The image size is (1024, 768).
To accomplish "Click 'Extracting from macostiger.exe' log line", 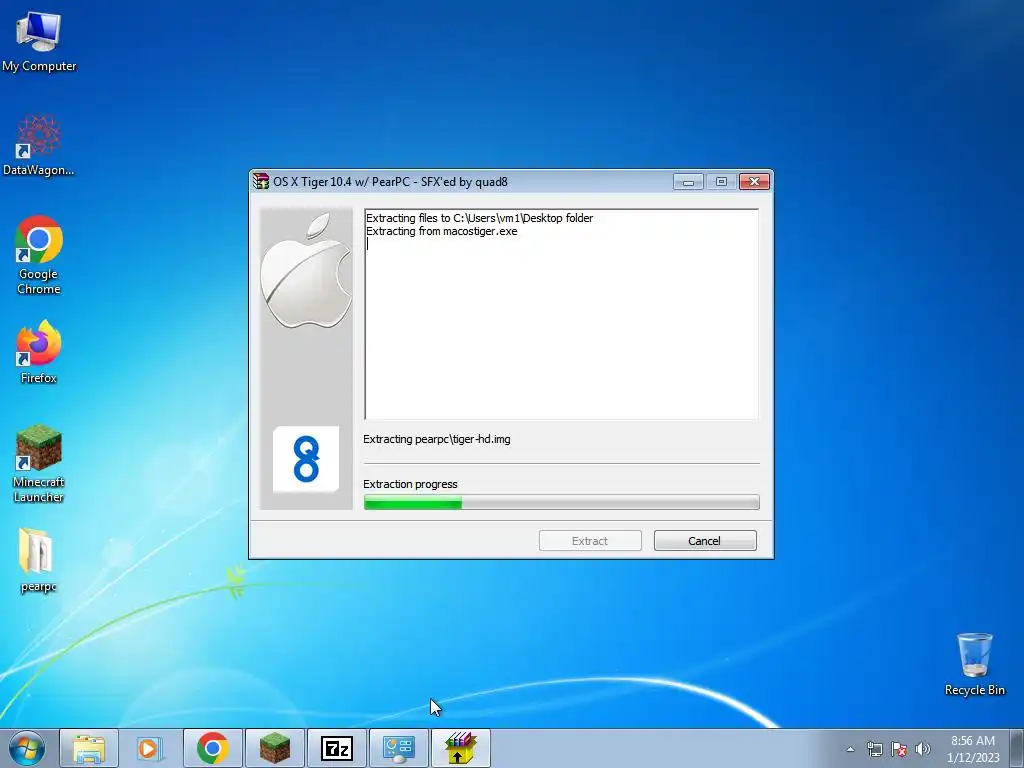I will coord(441,231).
